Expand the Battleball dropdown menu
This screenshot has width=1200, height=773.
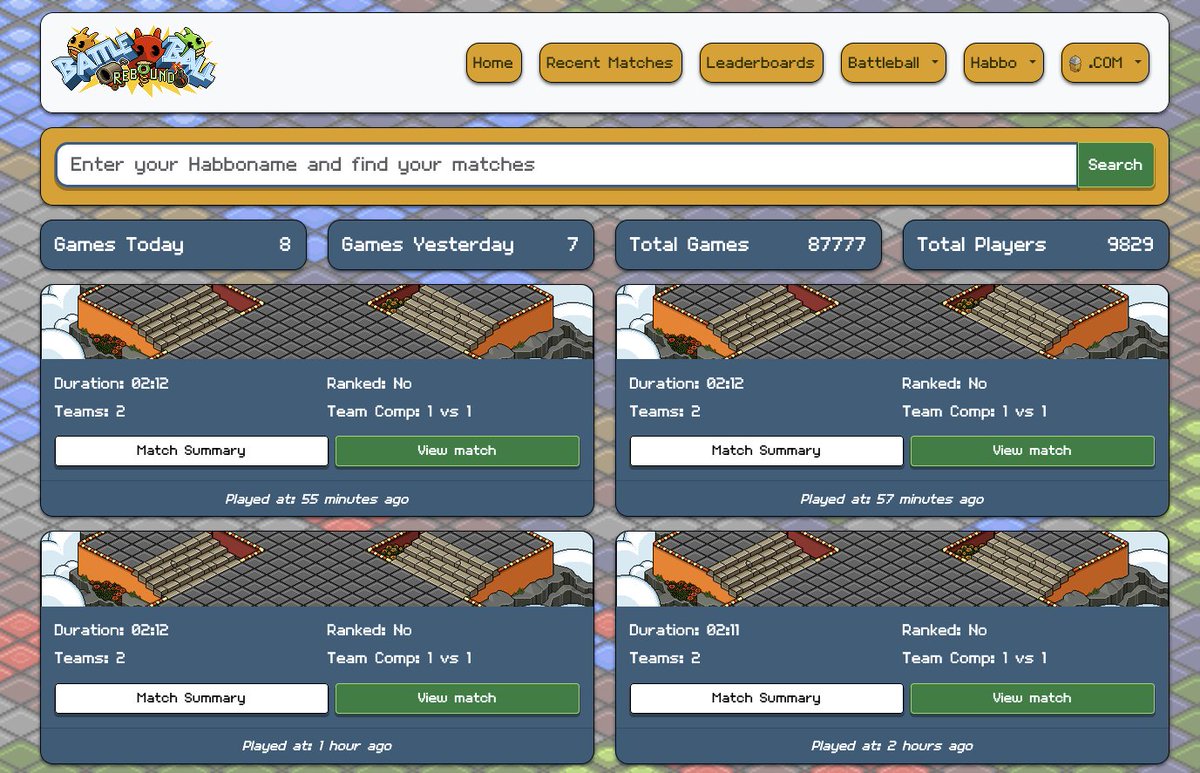click(893, 63)
